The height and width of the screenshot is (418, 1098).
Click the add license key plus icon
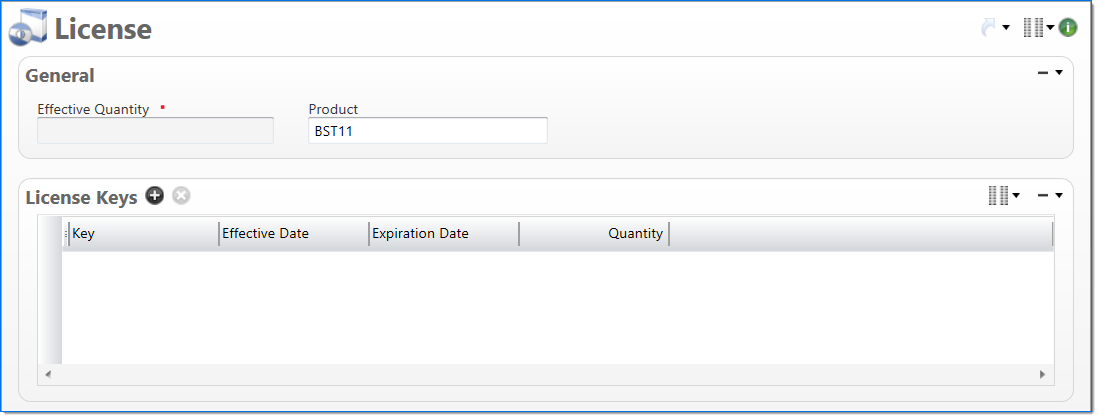[154, 196]
